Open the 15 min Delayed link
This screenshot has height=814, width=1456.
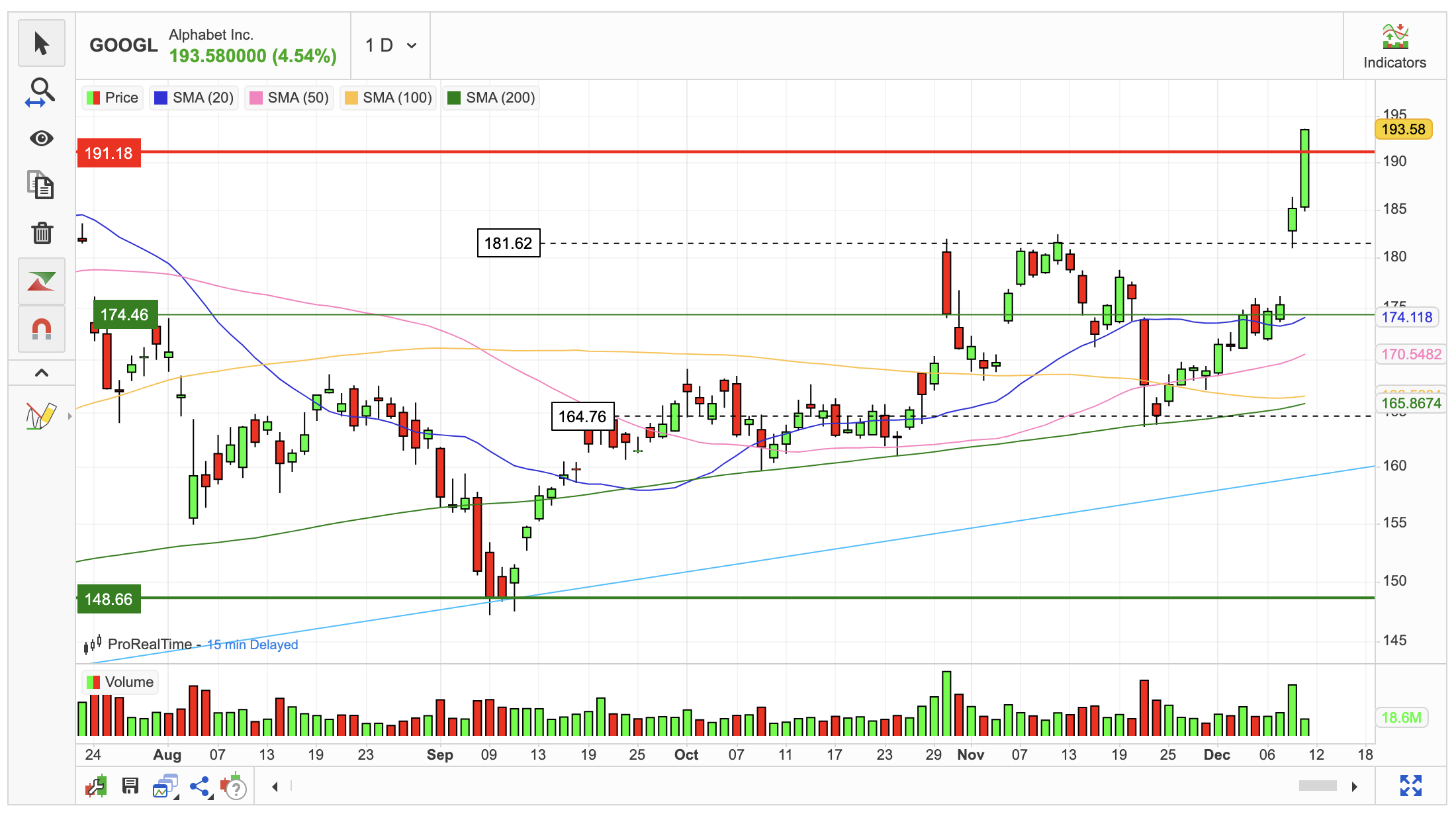point(252,645)
